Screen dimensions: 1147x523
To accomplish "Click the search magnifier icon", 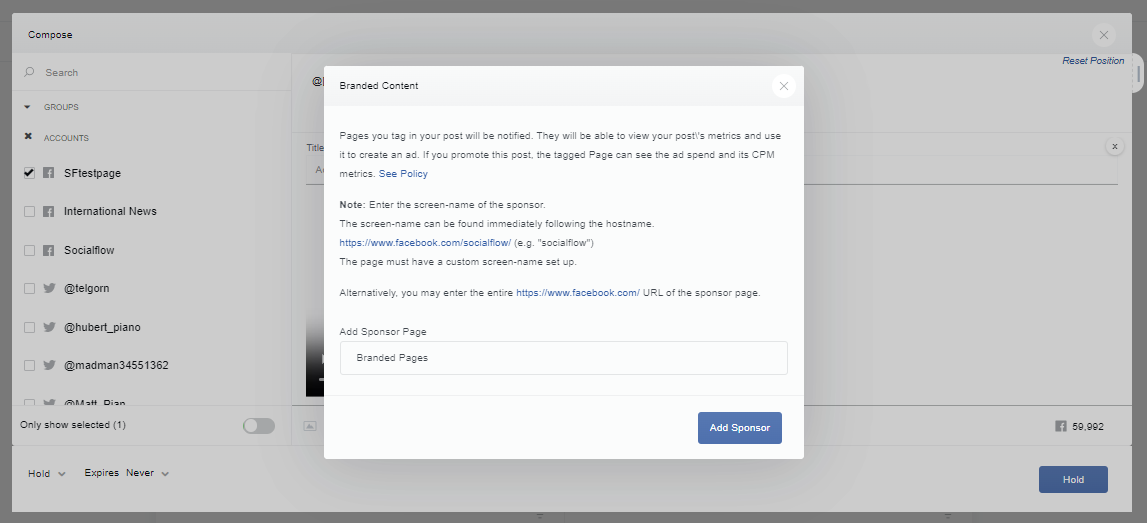I will click(x=29, y=72).
